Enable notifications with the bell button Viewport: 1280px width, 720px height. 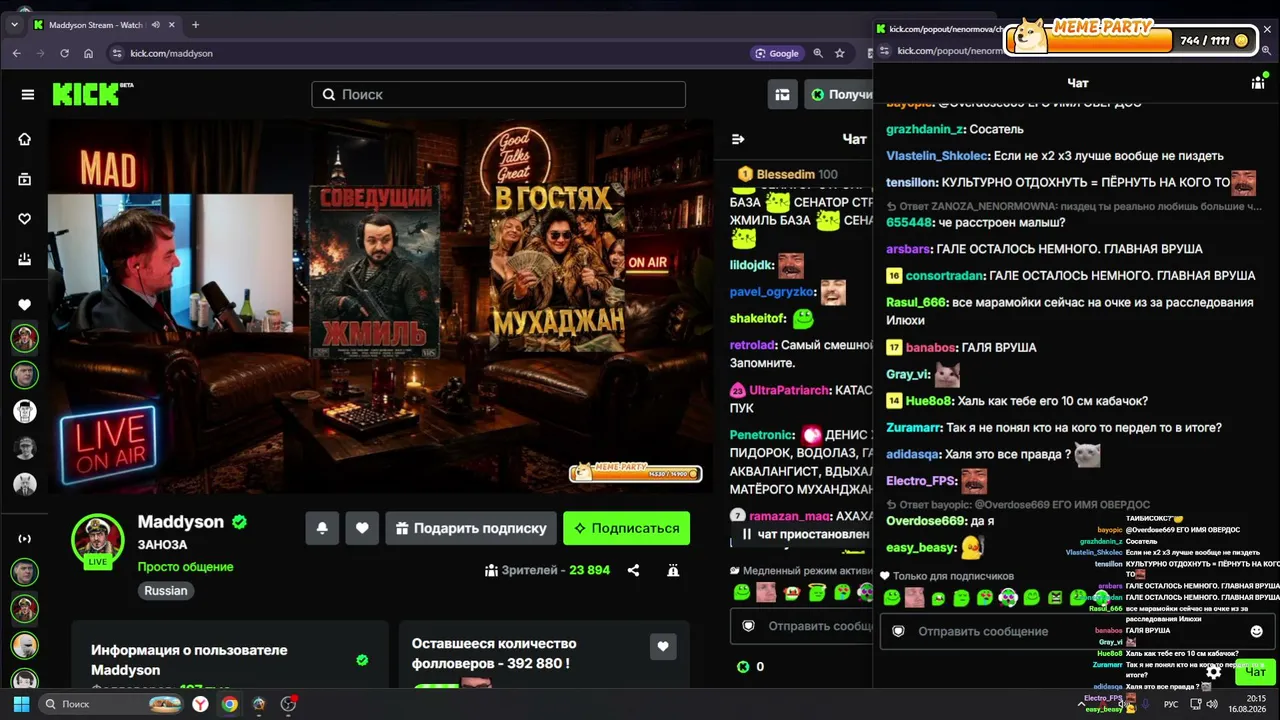[x=322, y=528]
